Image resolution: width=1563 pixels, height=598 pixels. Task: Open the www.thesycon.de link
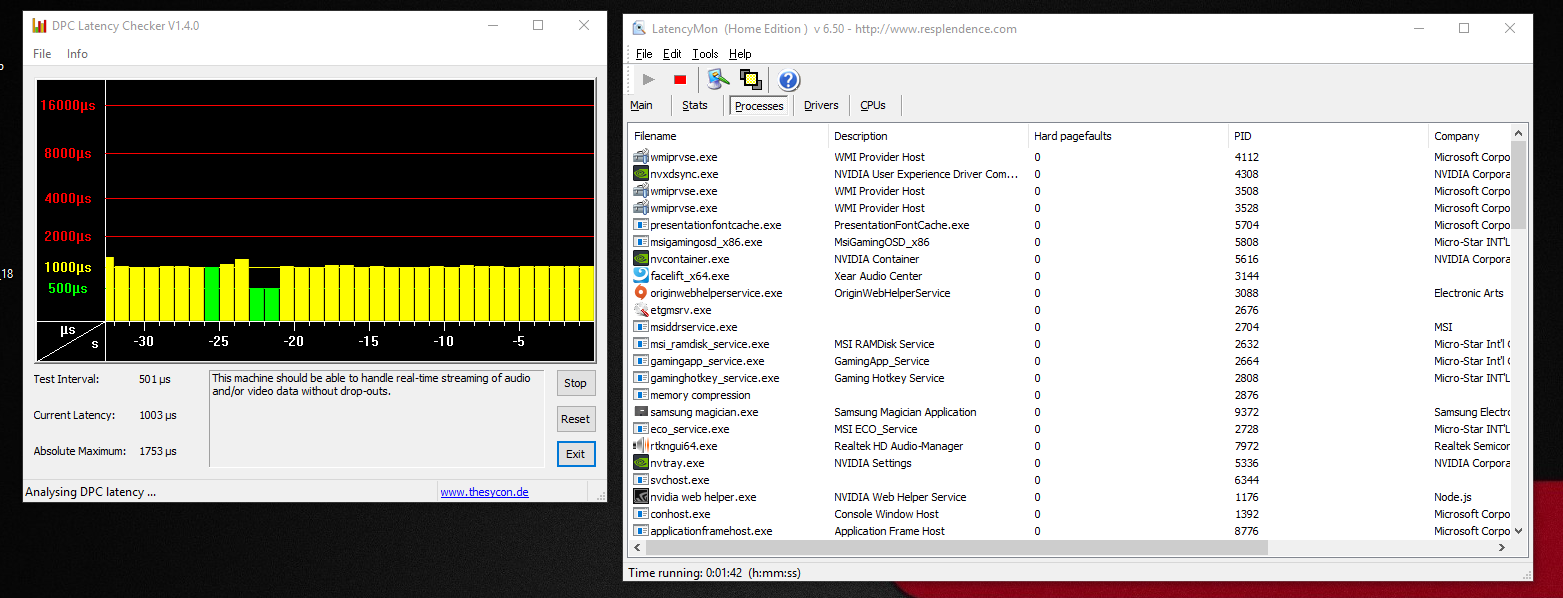coord(484,492)
